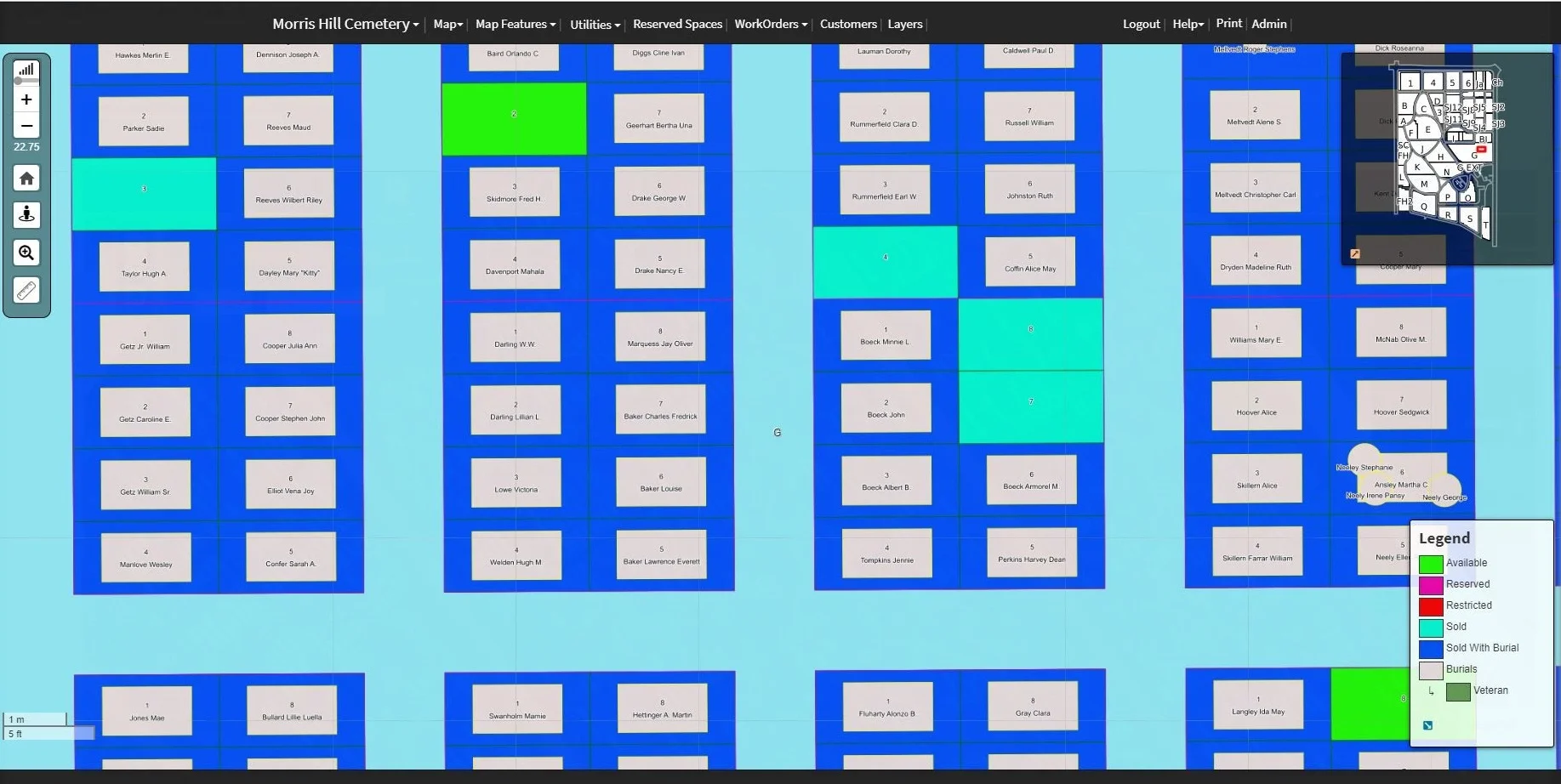Click the home extent button
This screenshot has width=1561, height=784.
(x=26, y=179)
